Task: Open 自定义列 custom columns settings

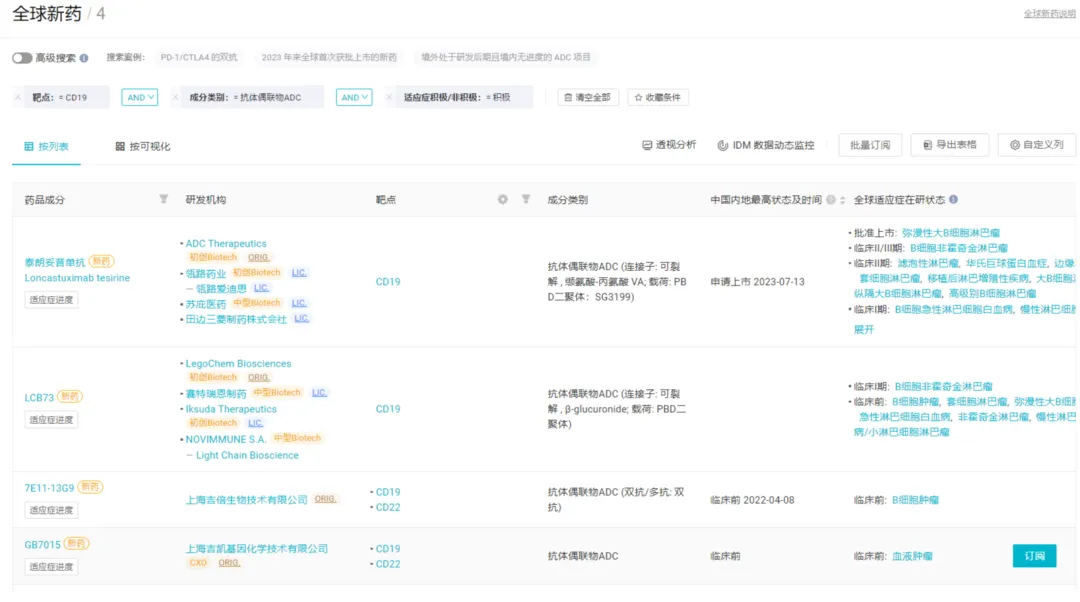Action: click(1036, 145)
